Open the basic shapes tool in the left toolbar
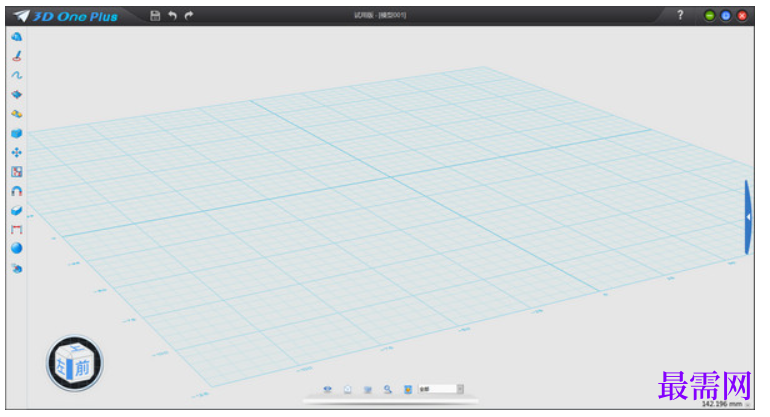770x417 pixels. pos(17,37)
